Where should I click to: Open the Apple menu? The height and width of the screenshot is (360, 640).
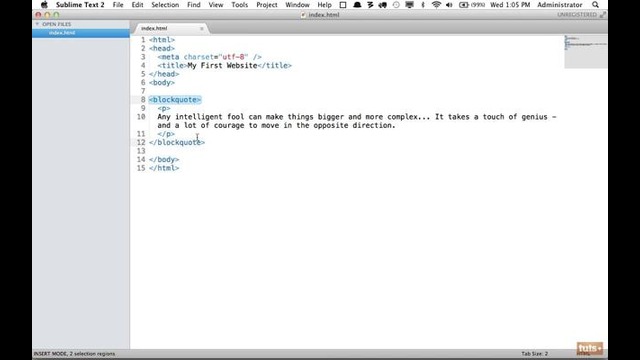coord(44,5)
